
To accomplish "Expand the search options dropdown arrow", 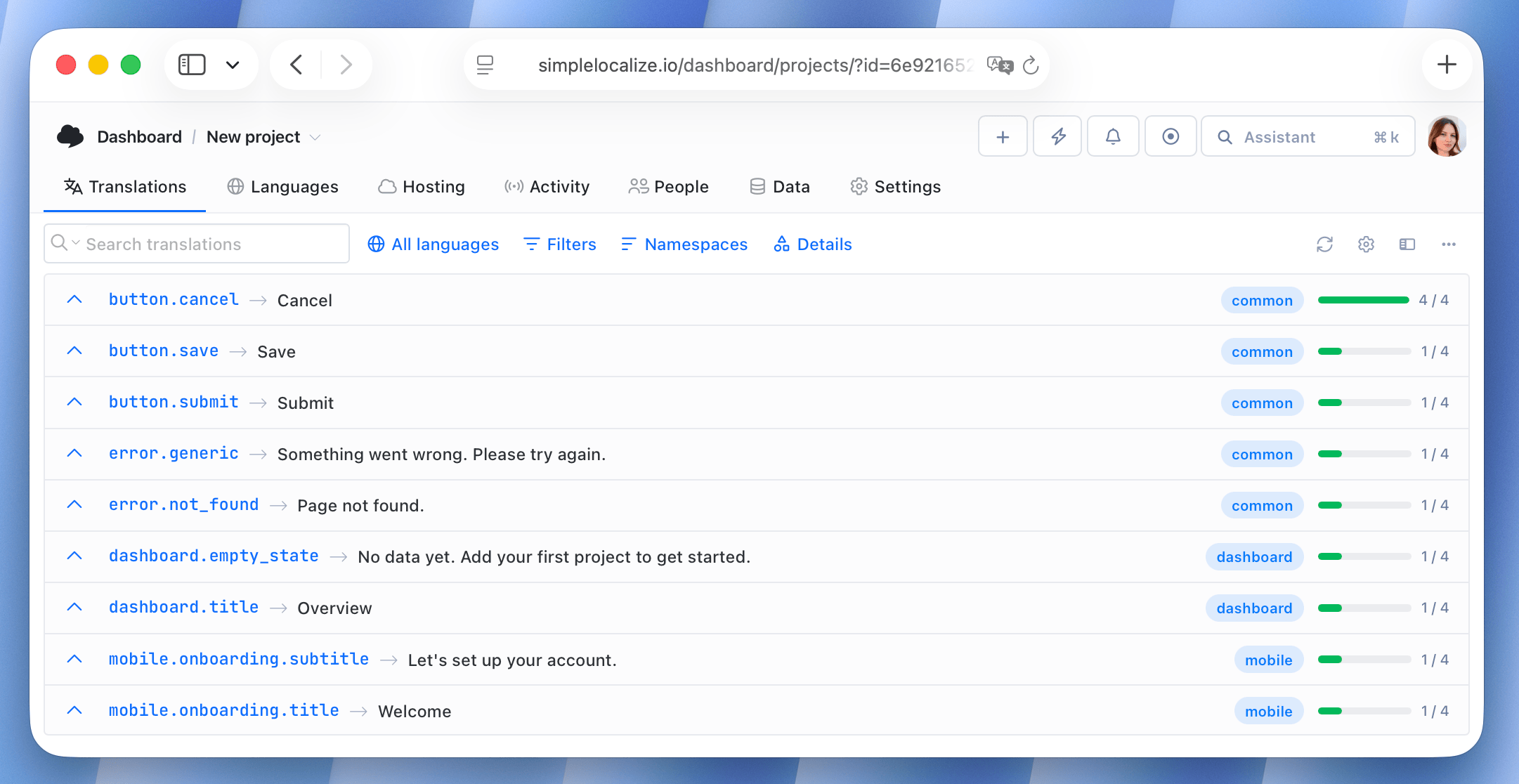I will click(76, 243).
